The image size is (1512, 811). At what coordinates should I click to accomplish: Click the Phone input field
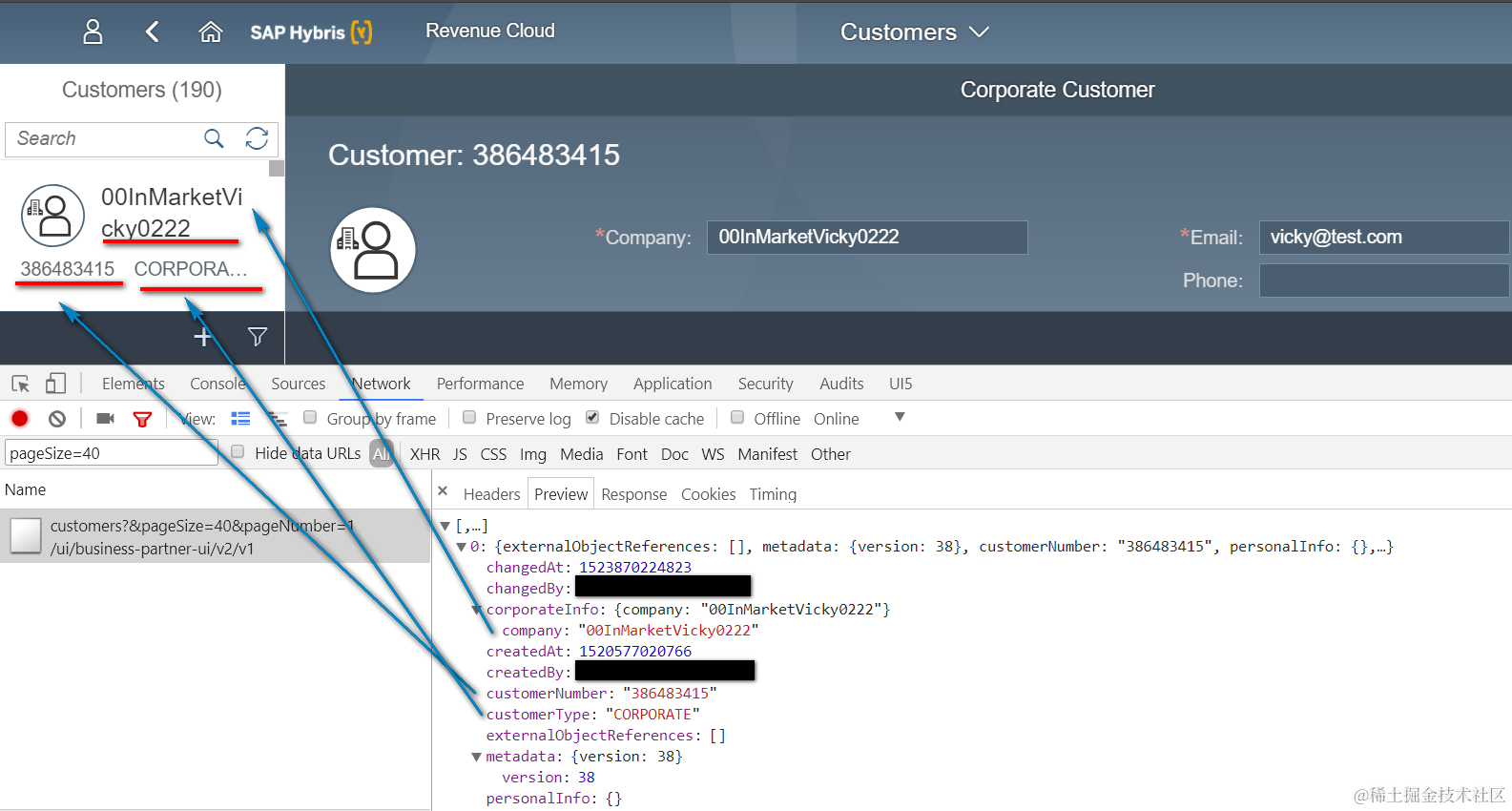1384,281
